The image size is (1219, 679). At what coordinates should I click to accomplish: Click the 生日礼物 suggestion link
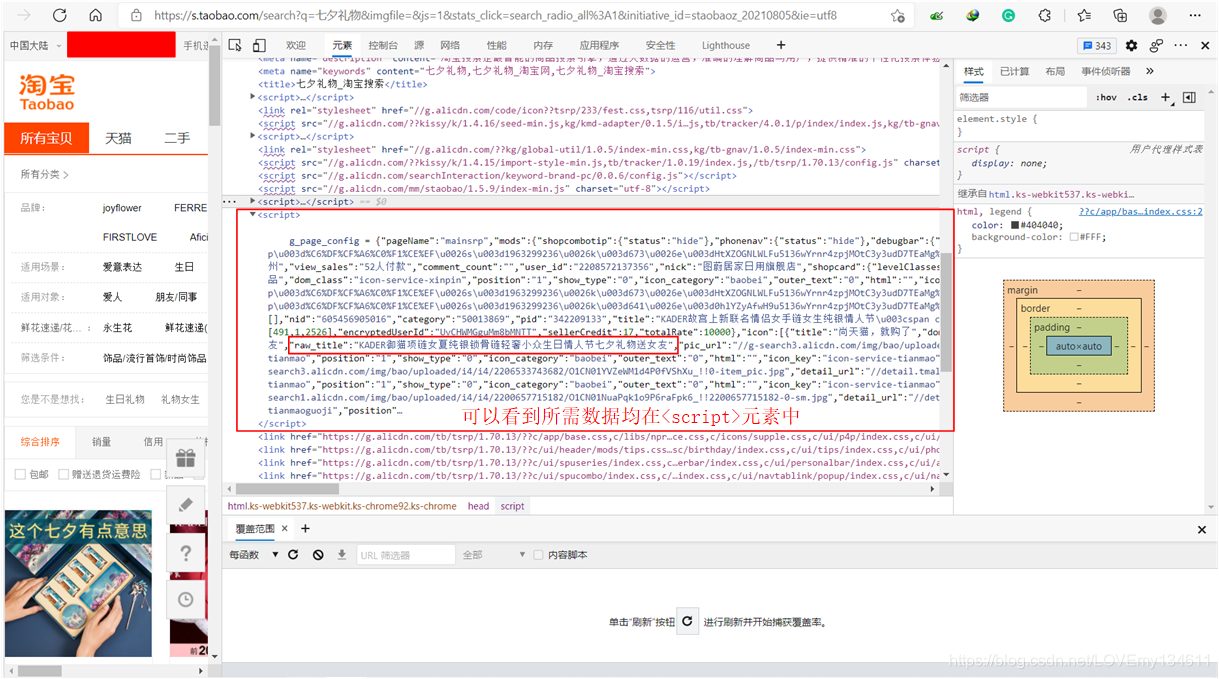point(125,399)
